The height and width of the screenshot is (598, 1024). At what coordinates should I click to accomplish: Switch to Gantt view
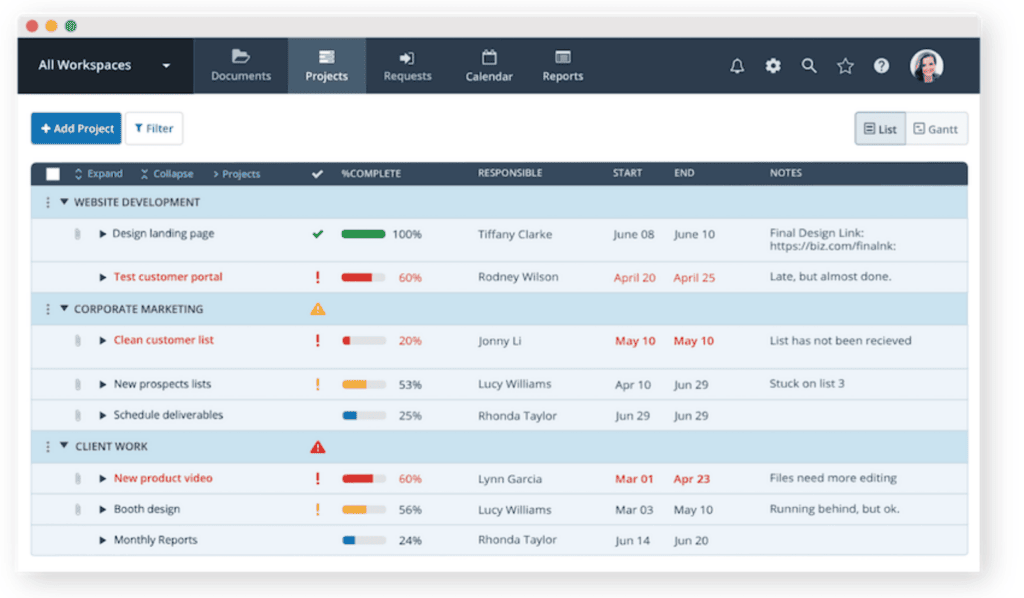pyautogui.click(x=936, y=129)
